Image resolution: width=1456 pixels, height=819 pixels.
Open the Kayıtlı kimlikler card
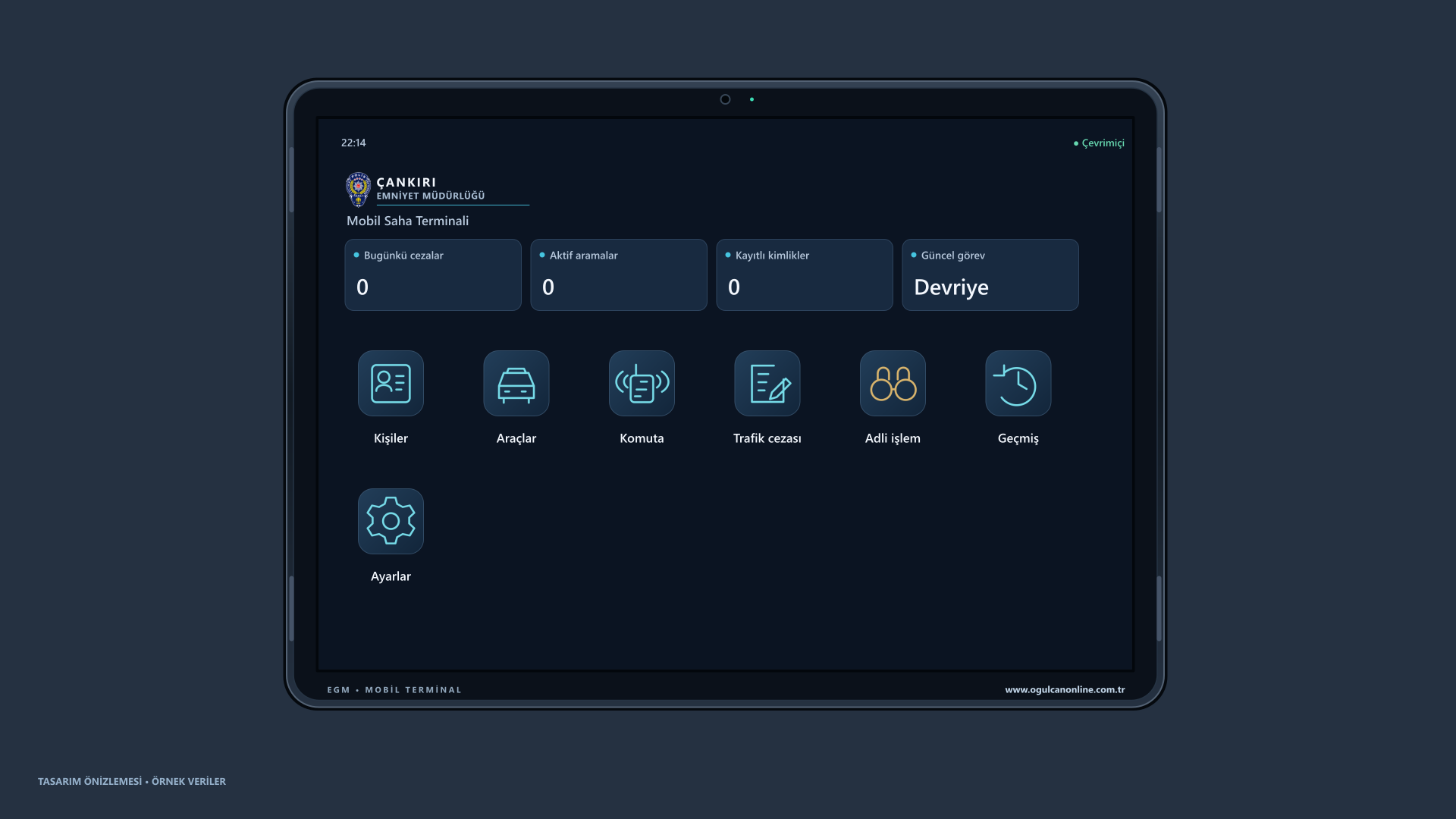[x=805, y=275]
